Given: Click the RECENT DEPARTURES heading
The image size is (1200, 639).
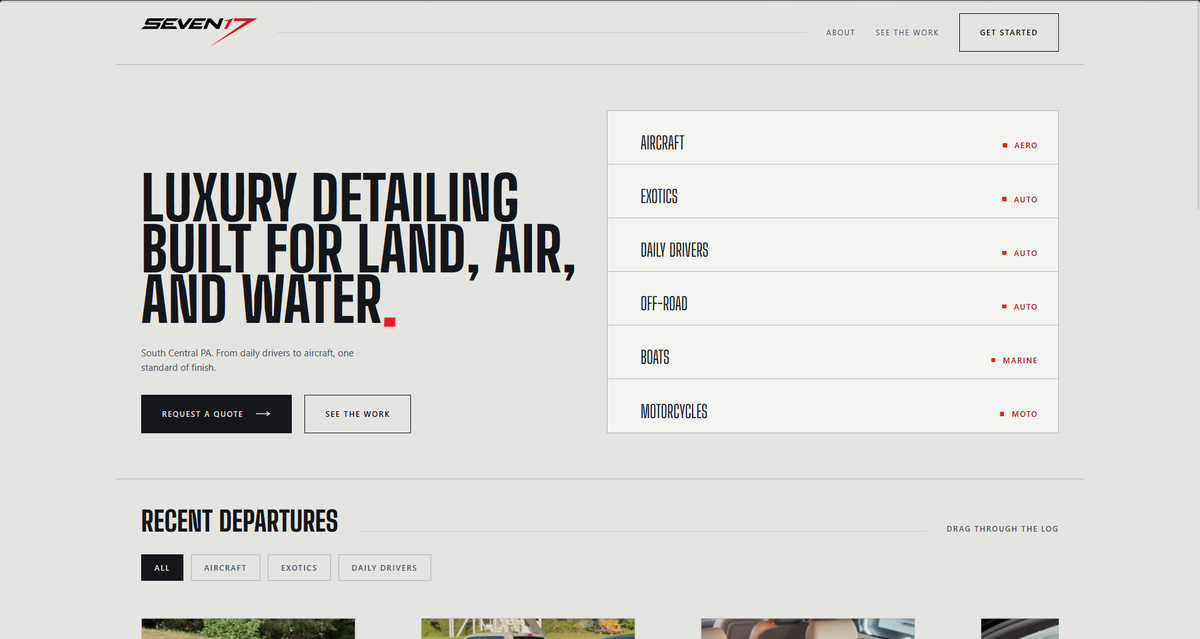Looking at the screenshot, I should 240,521.
